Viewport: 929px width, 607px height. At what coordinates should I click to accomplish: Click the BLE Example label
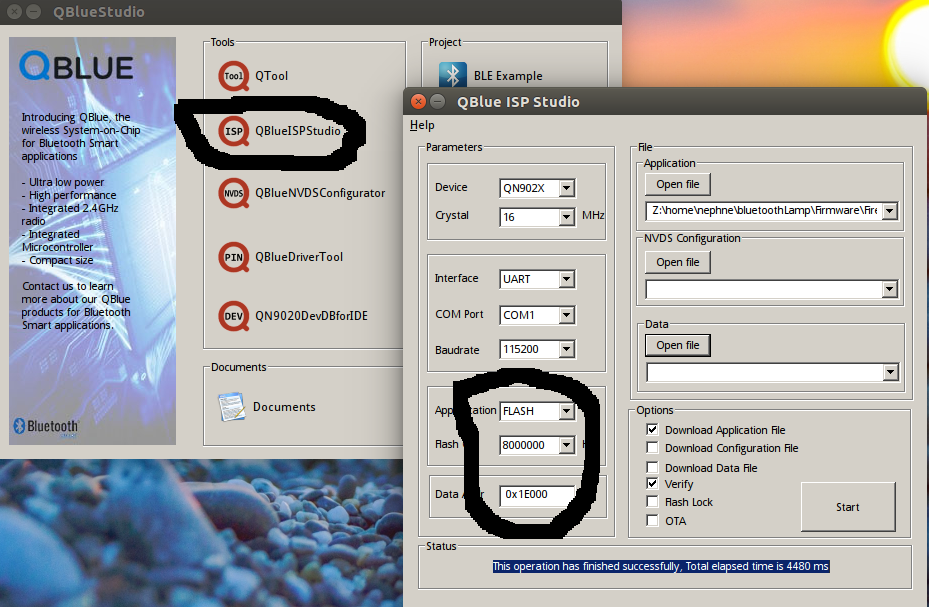point(508,76)
